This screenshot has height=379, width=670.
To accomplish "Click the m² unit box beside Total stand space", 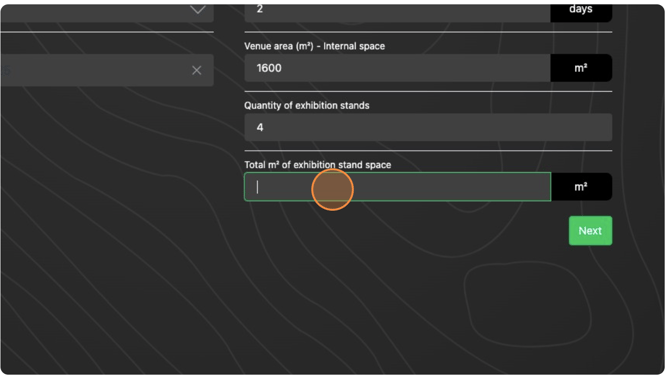I will 581,187.
